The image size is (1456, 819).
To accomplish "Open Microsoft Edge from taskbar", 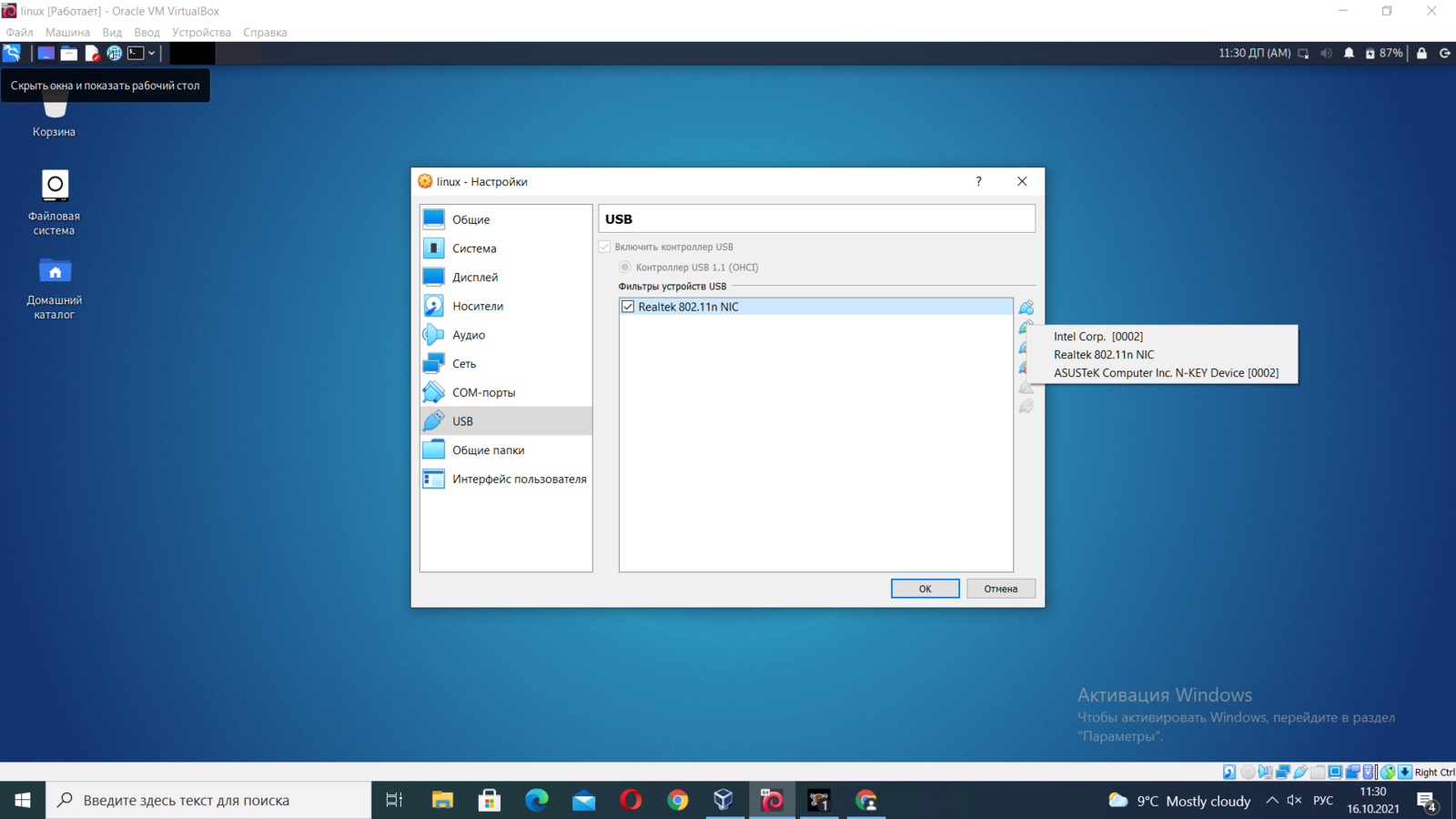I will [537, 800].
